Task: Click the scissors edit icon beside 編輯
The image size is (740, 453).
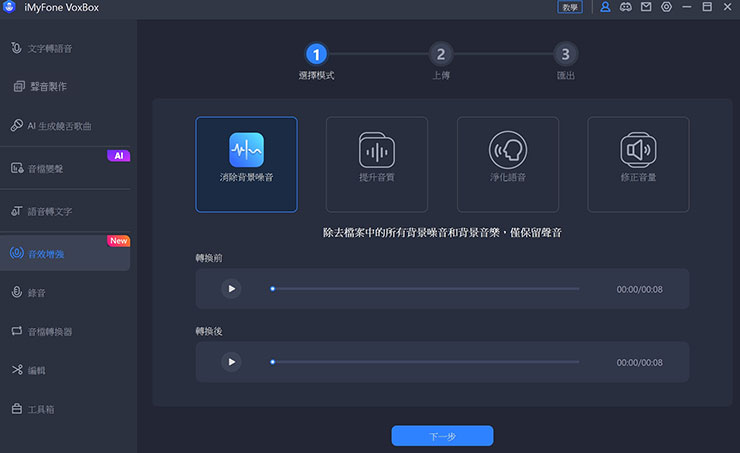Action: [17, 369]
